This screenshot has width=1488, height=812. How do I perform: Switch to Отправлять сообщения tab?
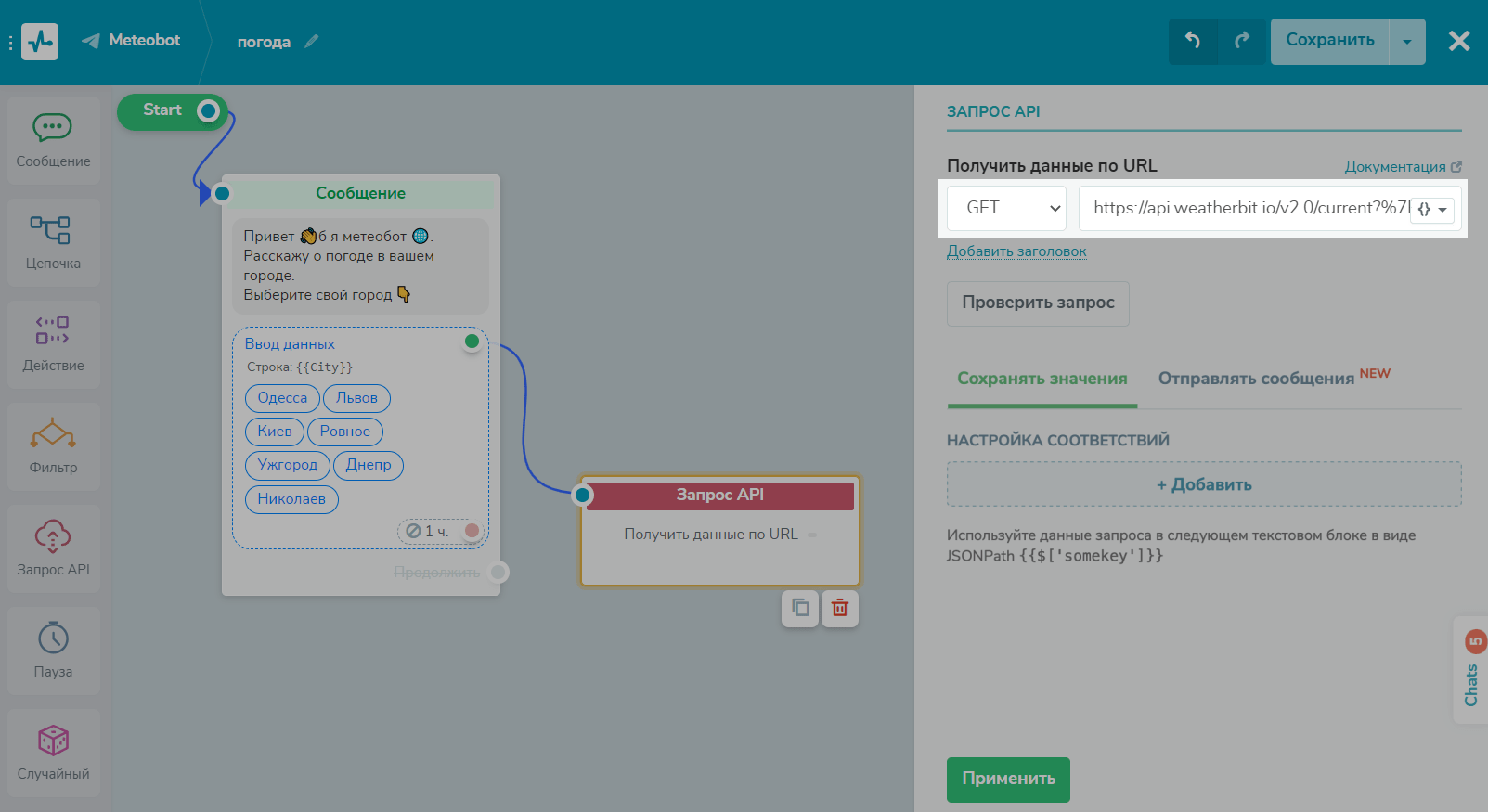(x=1274, y=378)
